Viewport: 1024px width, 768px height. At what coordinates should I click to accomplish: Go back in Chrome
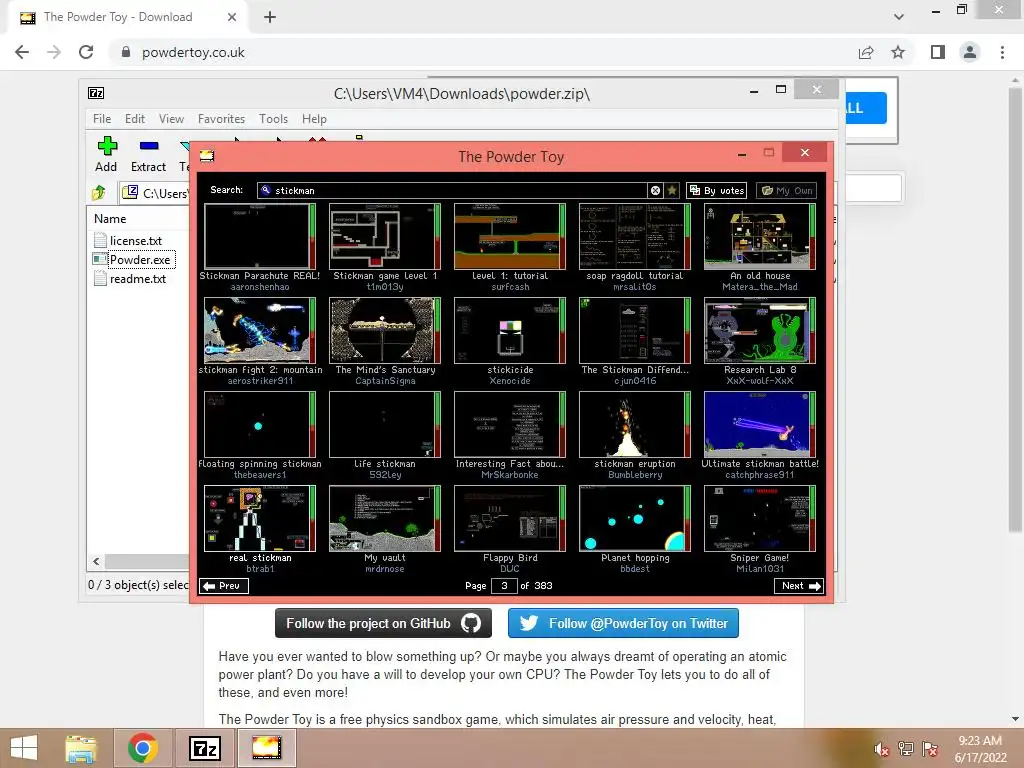point(22,52)
